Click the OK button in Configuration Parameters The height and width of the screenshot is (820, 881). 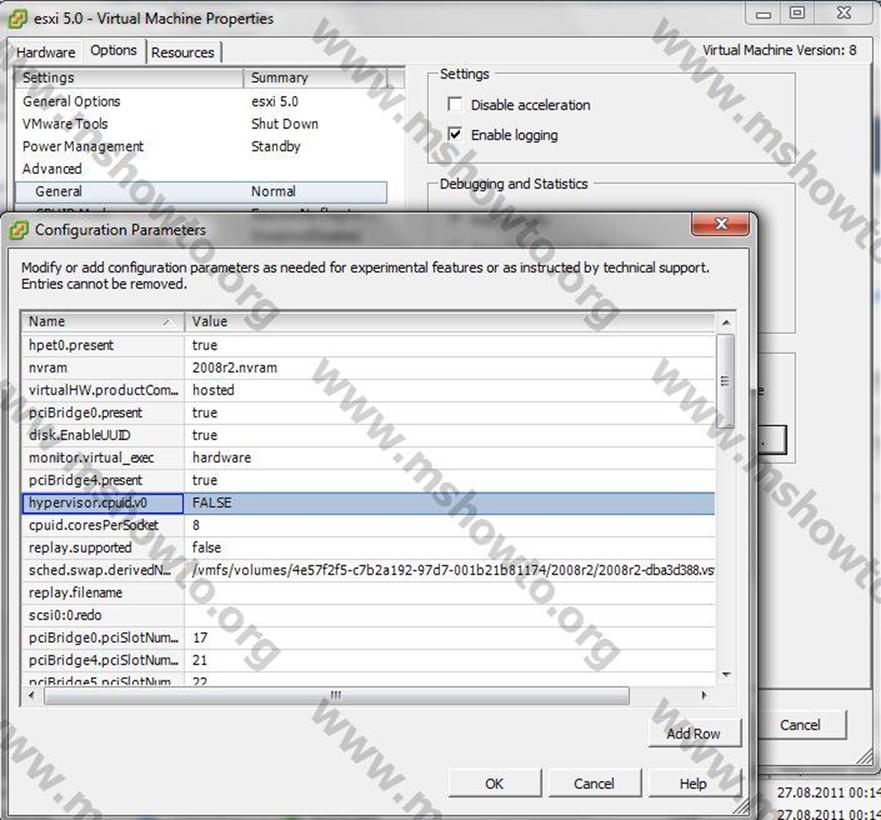pyautogui.click(x=494, y=783)
